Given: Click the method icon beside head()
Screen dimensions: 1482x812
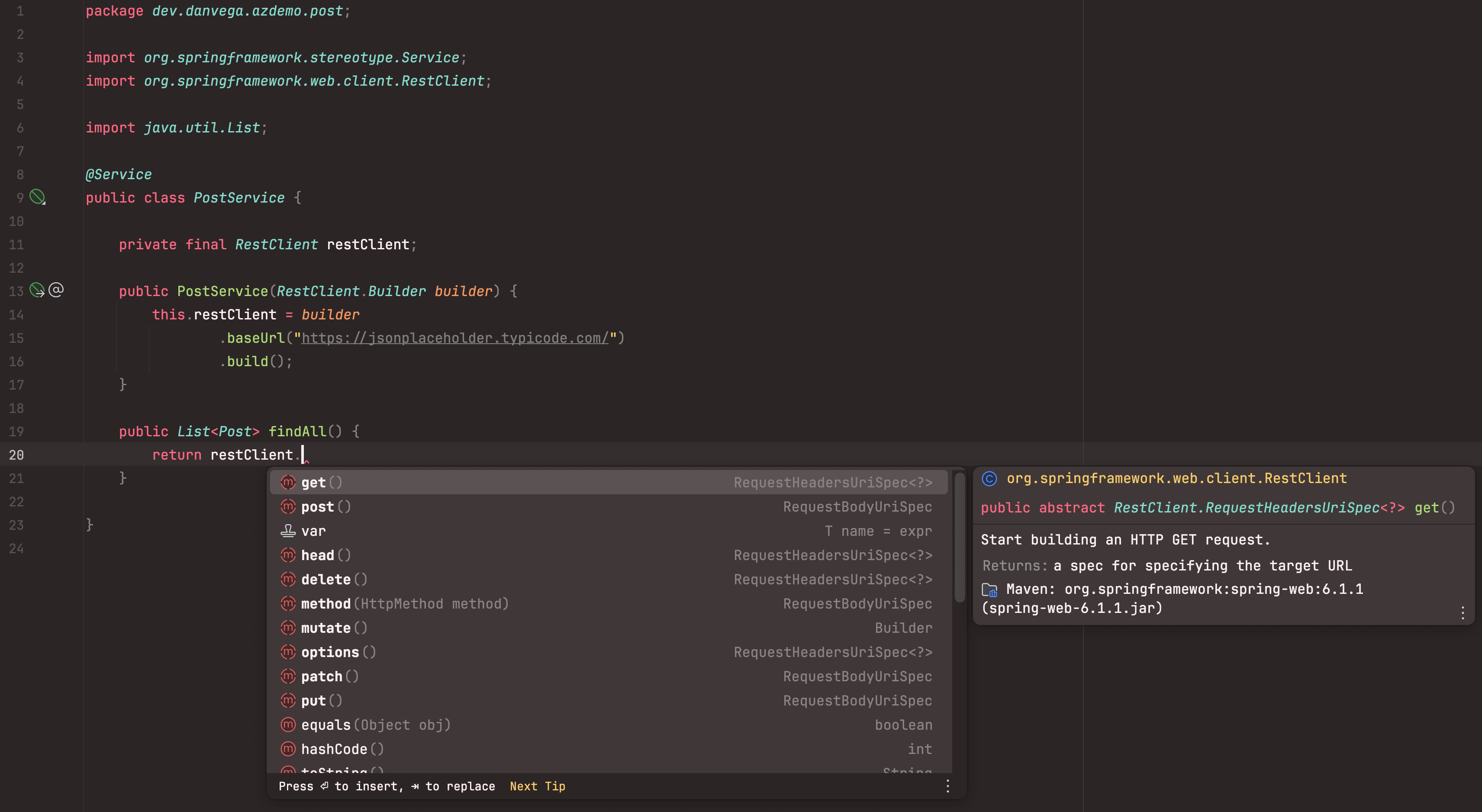Looking at the screenshot, I should click(x=288, y=555).
